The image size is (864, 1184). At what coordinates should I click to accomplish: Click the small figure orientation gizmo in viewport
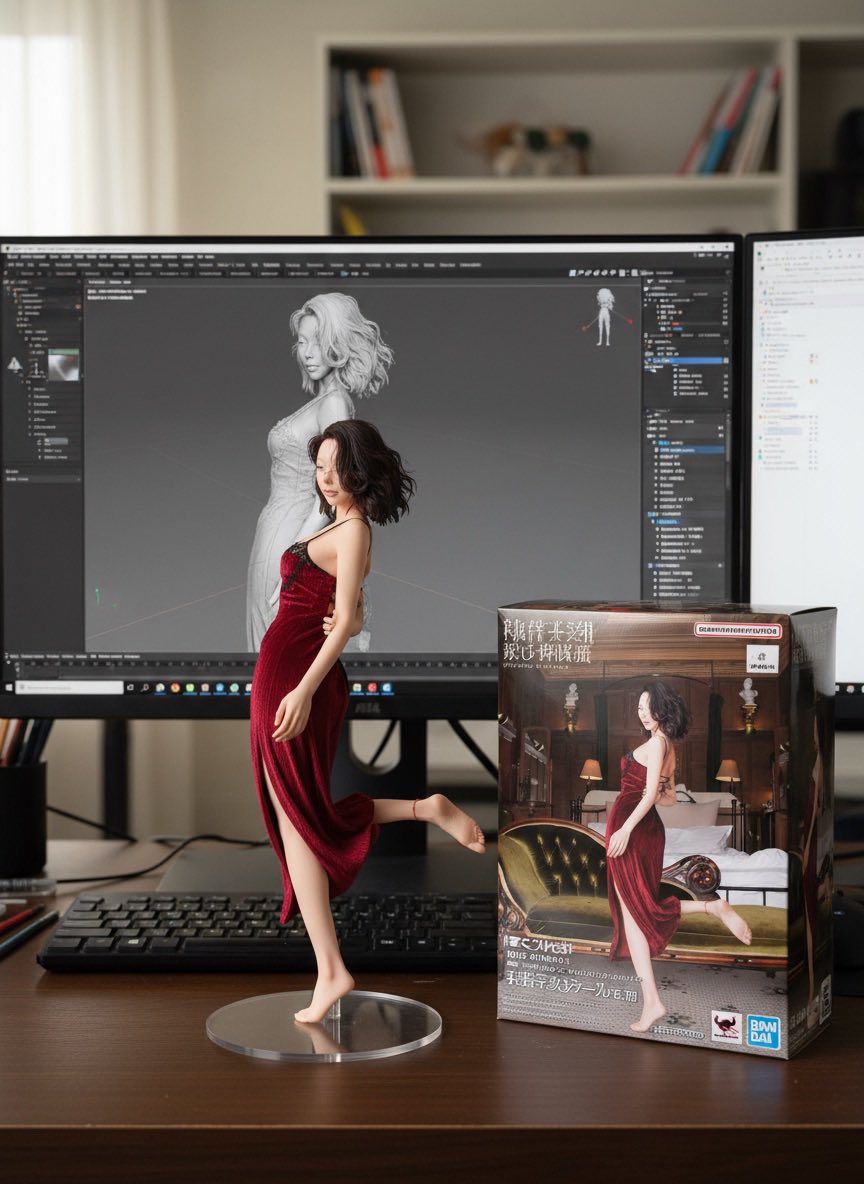(x=606, y=317)
